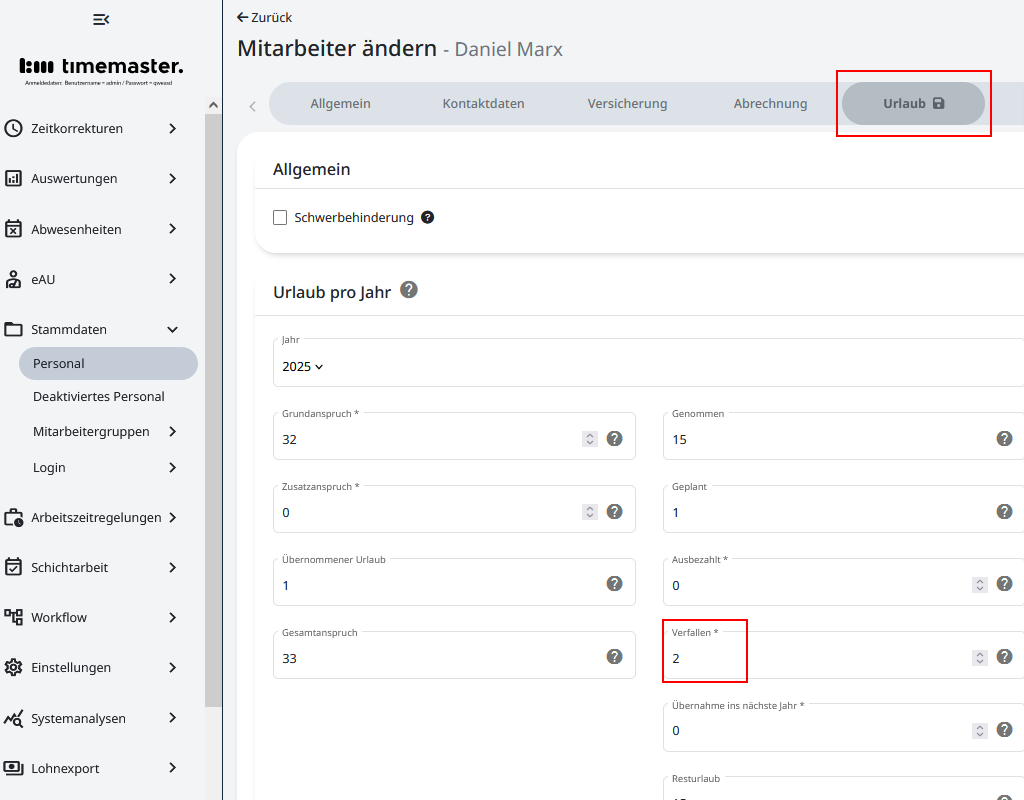Click the Lohnexport icon in sidebar
Viewport: 1024px width, 800px height.
point(13,768)
